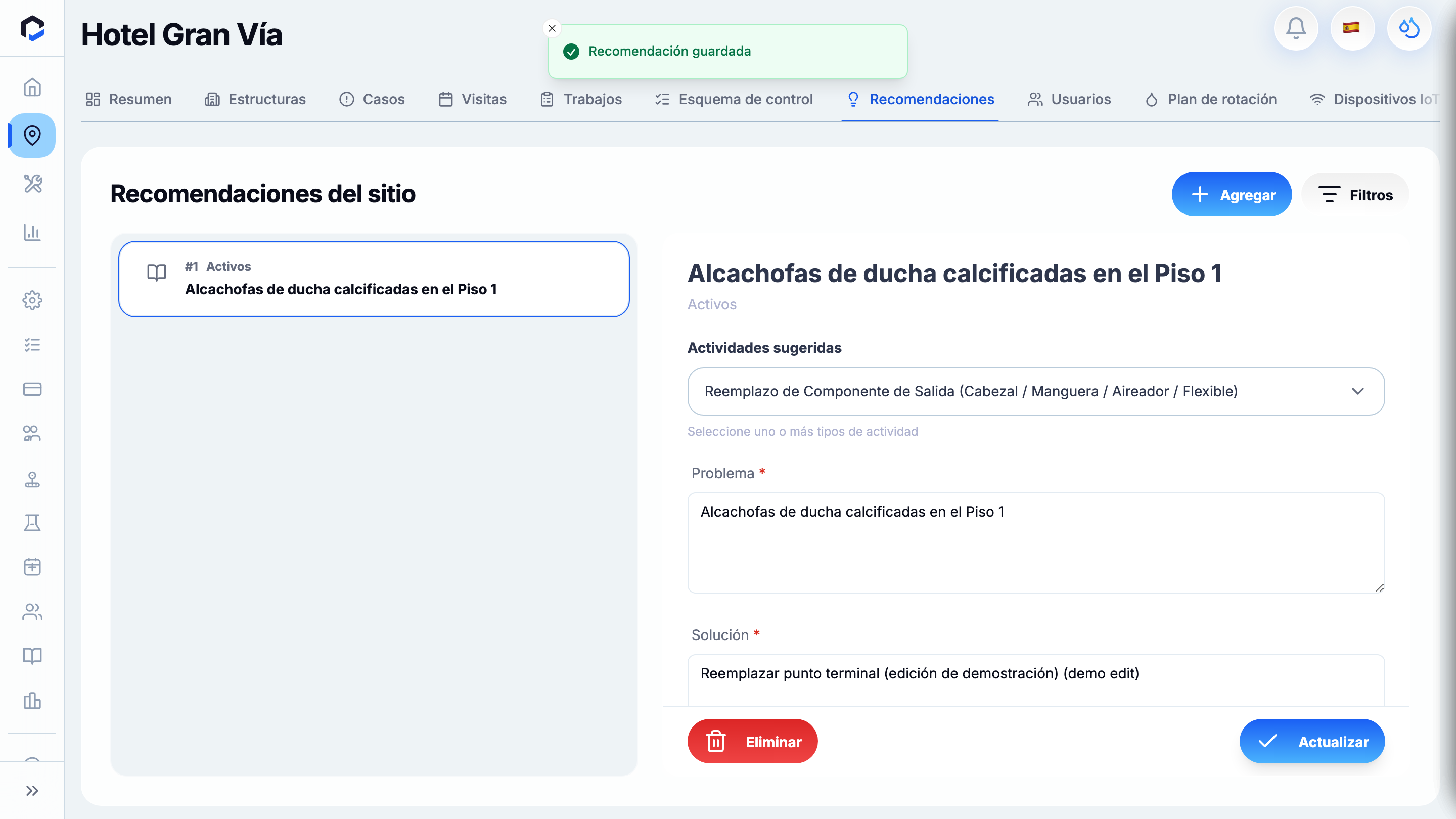Switch to the Estructuras tab
The width and height of the screenshot is (1456, 819).
tap(255, 99)
